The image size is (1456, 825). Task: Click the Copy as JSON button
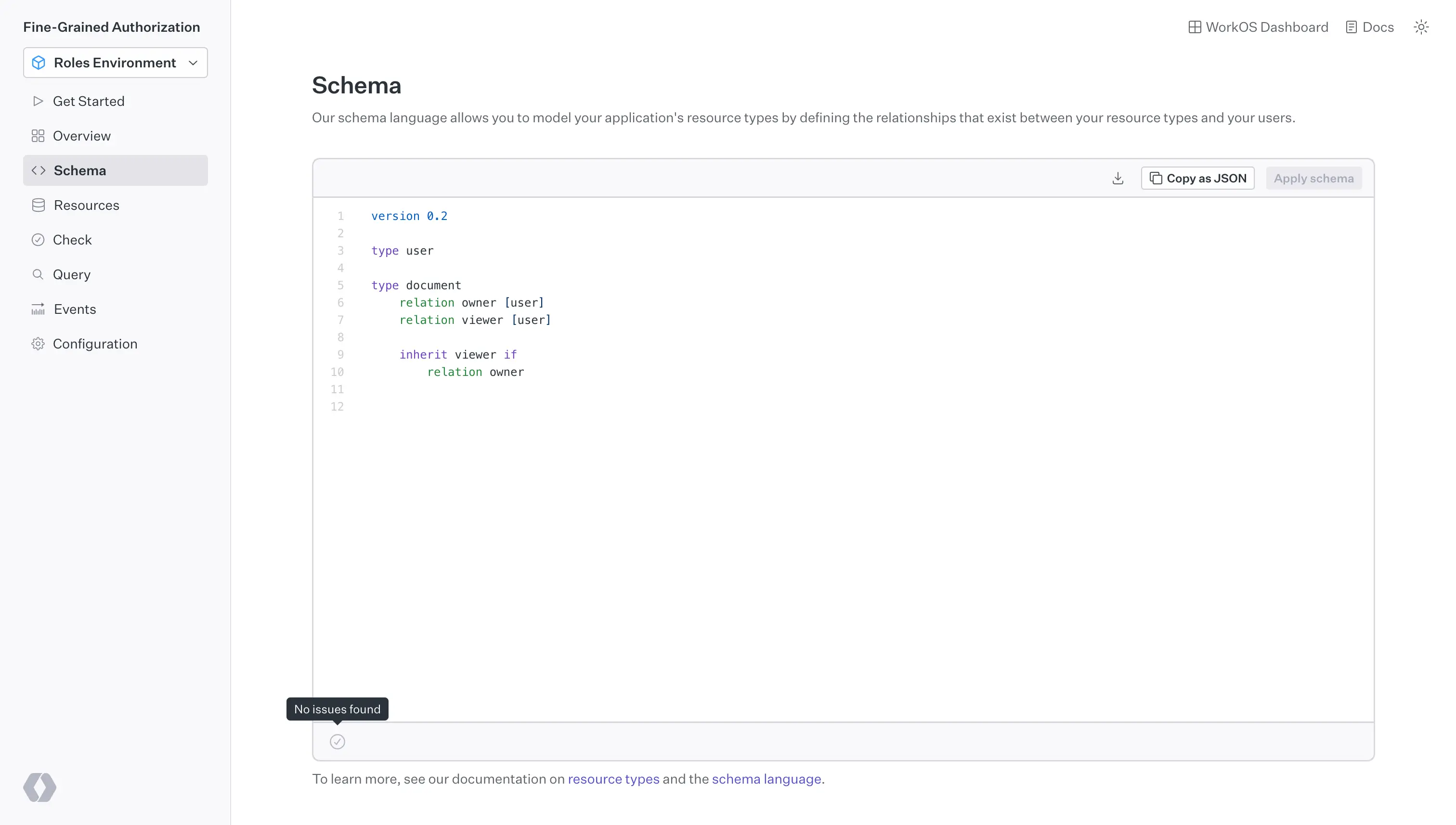click(1197, 179)
